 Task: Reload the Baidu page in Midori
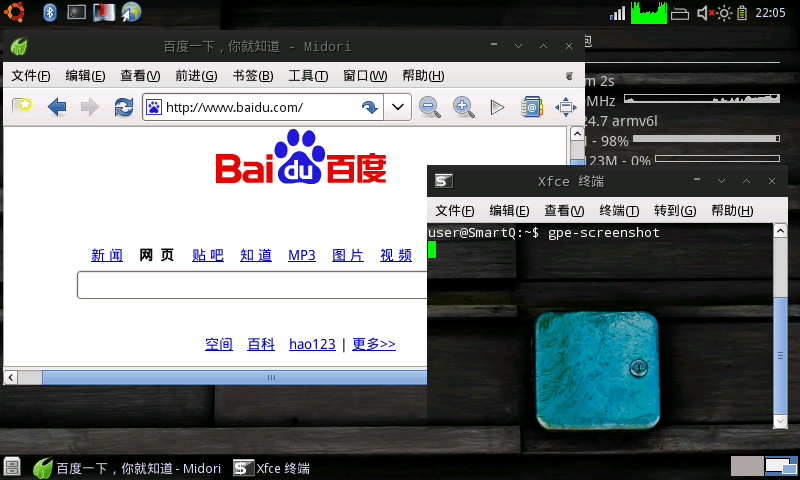pos(123,107)
